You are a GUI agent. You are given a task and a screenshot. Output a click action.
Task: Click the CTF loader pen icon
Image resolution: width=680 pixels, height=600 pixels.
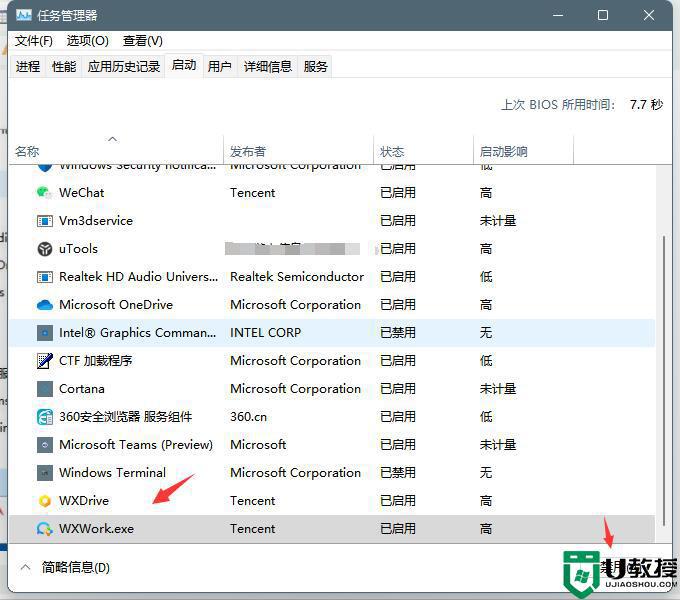pos(45,361)
